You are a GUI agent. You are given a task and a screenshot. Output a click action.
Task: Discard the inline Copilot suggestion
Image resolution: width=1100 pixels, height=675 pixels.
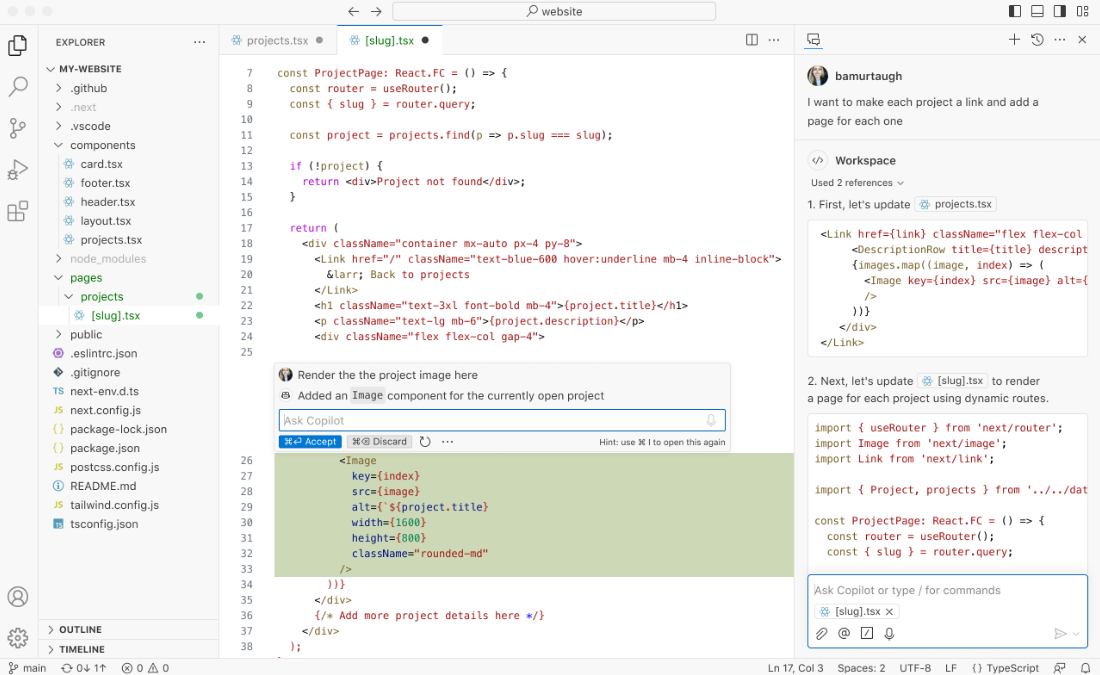pyautogui.click(x=380, y=440)
